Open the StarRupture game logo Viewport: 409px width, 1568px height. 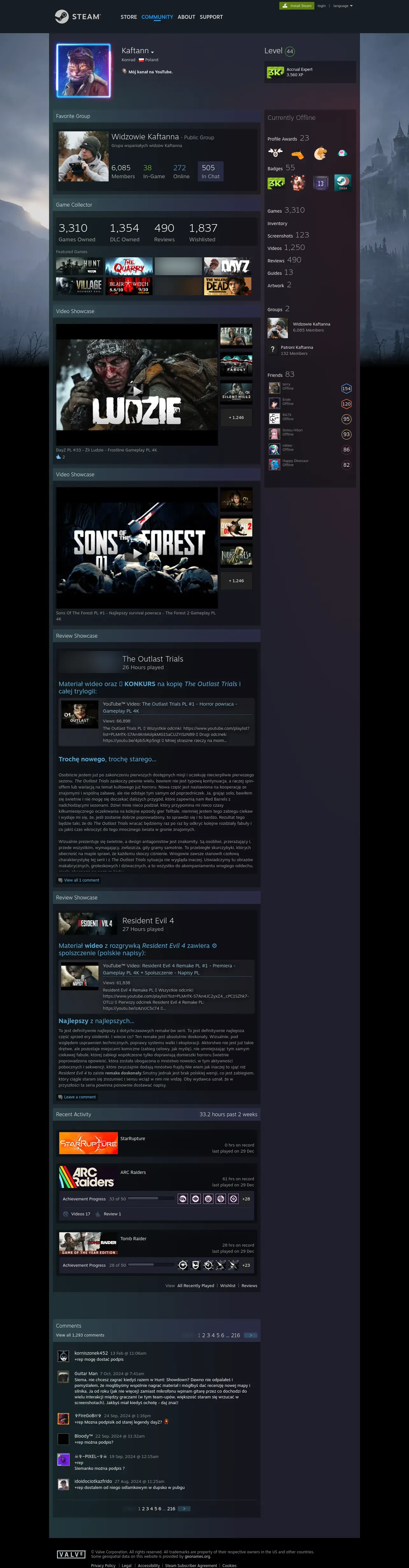pyautogui.click(x=88, y=1143)
